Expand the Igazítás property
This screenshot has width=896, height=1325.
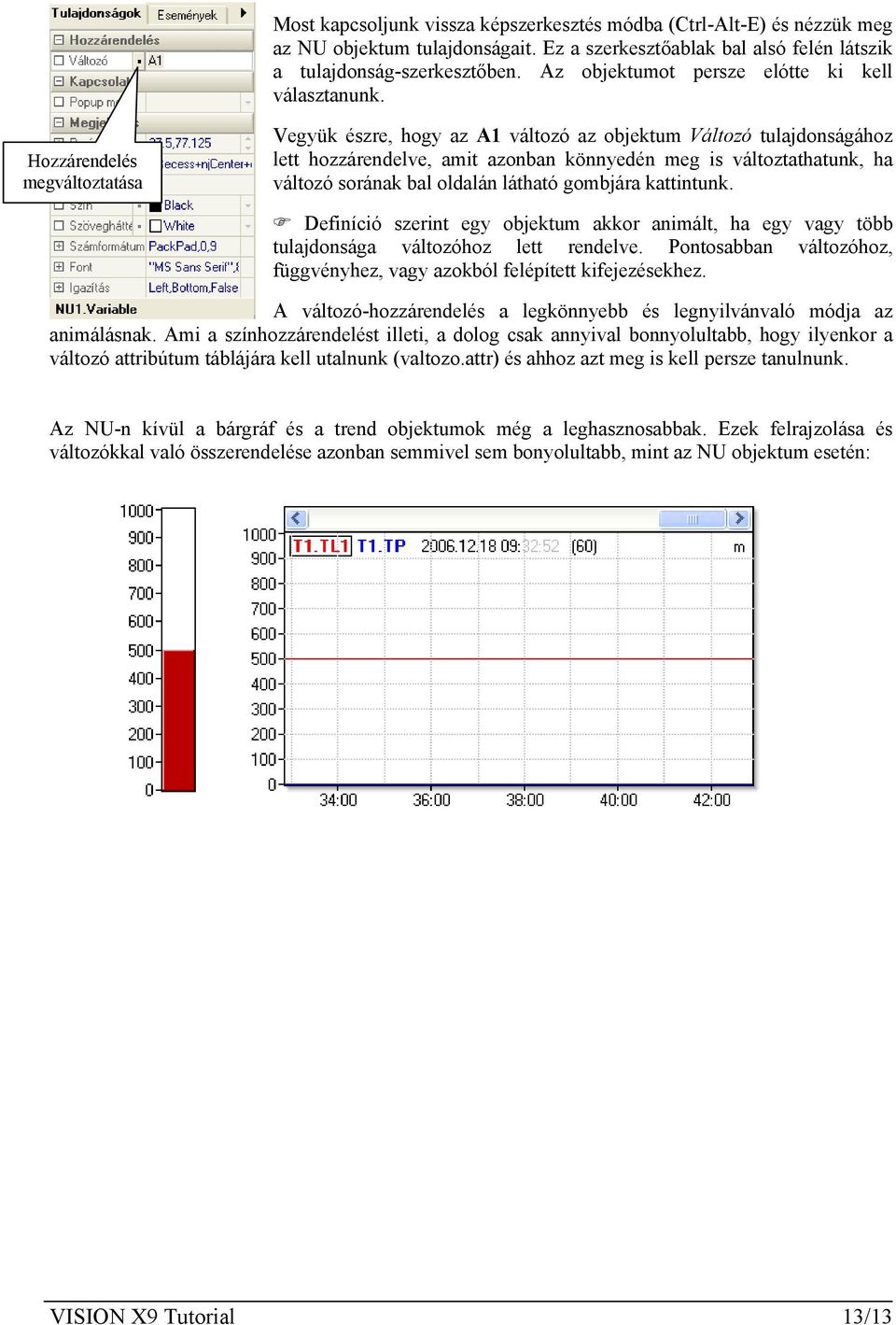(x=59, y=287)
